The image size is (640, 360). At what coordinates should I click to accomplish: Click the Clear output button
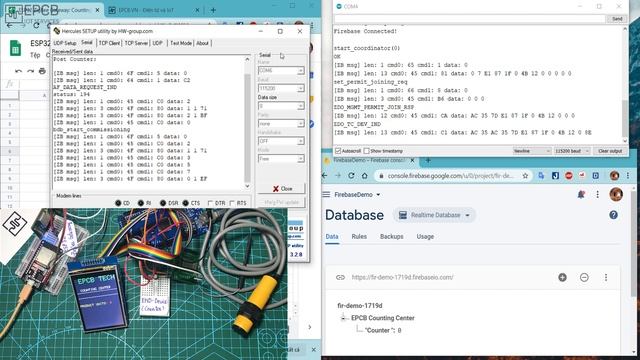click(610, 151)
